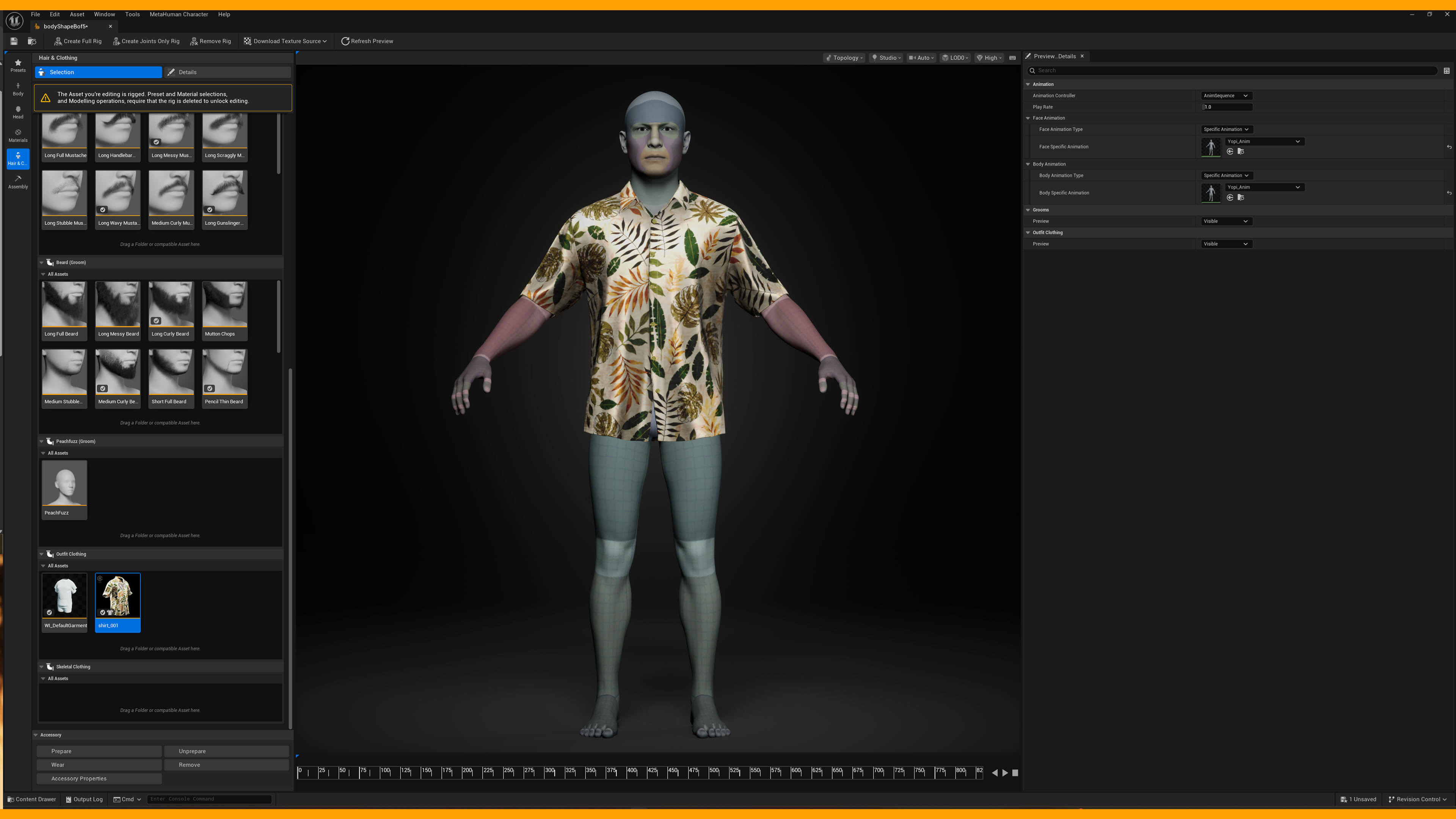Open the Topology viewport dropdown
This screenshot has height=819, width=1456.
coord(844,58)
